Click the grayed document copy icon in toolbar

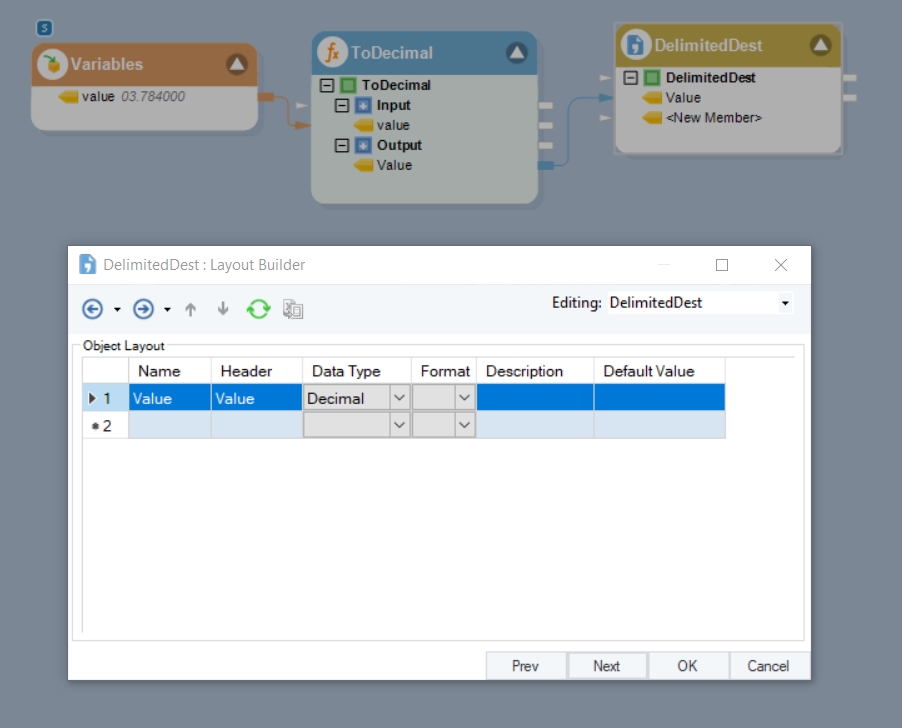coord(293,310)
